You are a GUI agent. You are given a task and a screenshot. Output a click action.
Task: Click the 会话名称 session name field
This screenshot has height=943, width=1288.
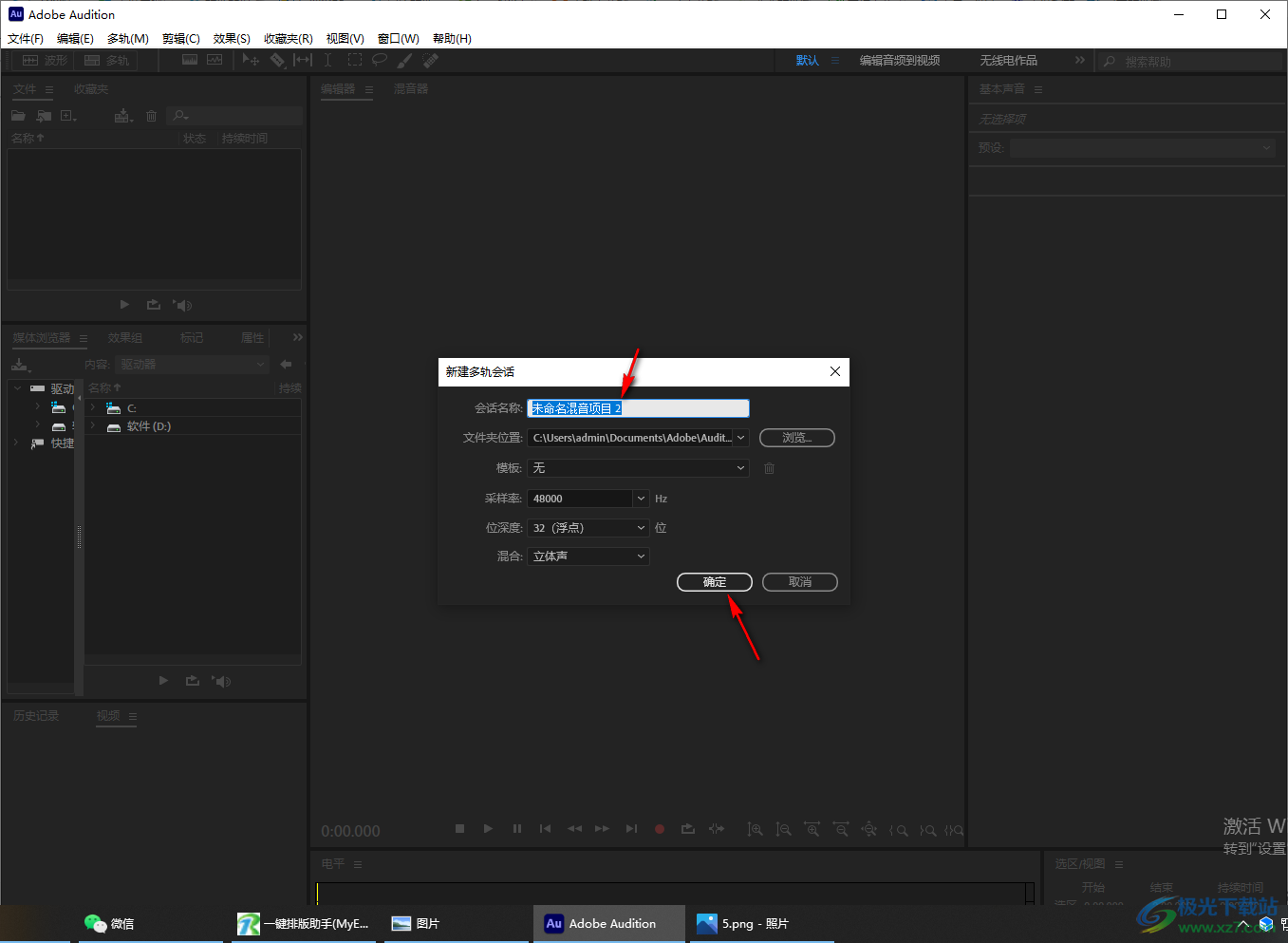pos(638,408)
